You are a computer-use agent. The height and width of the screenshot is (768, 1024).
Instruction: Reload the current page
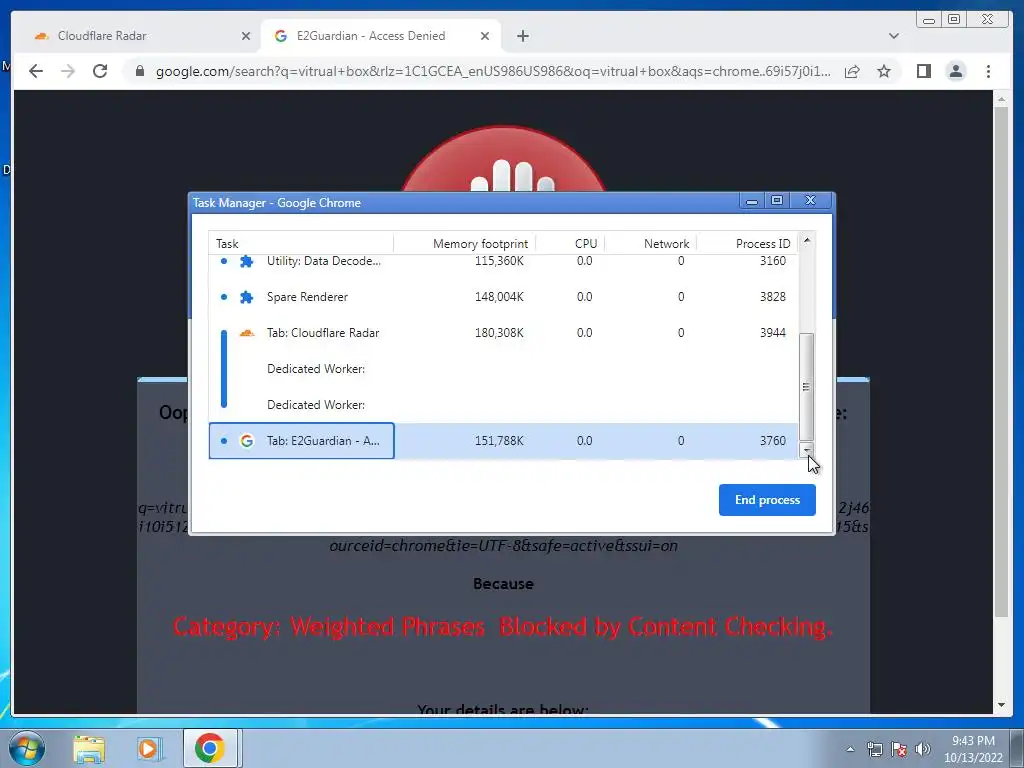100,71
